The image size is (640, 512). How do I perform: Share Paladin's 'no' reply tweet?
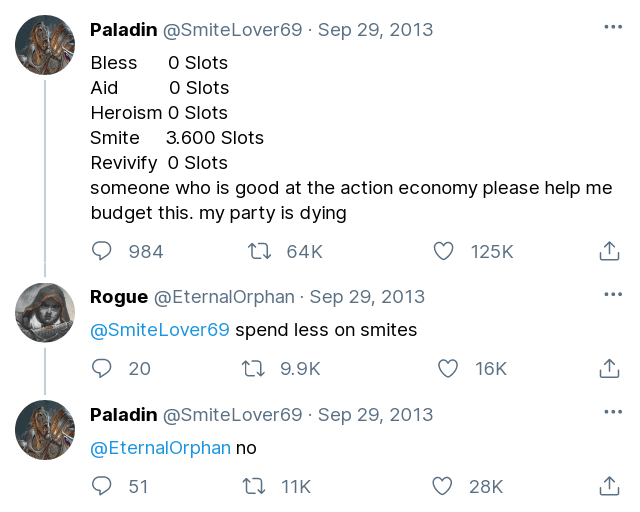pos(609,486)
